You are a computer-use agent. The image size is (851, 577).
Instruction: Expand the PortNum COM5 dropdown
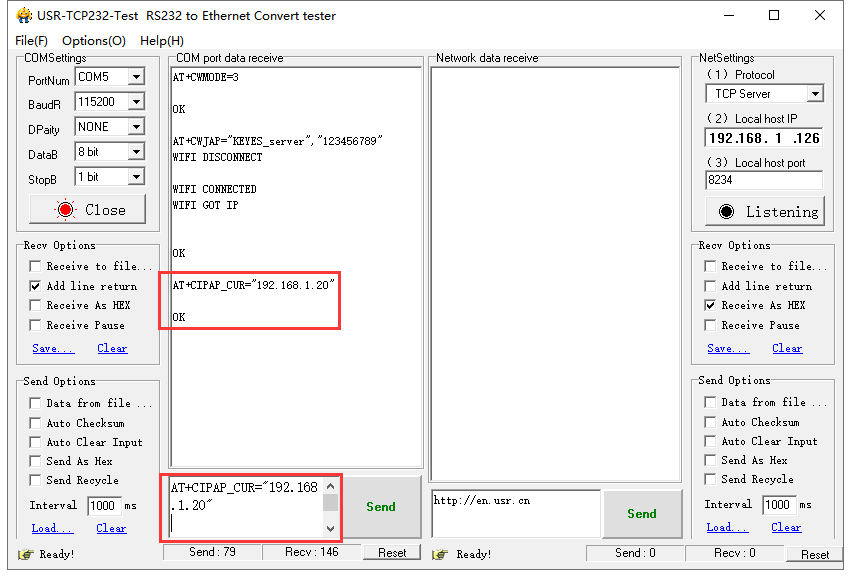pyautogui.click(x=136, y=77)
